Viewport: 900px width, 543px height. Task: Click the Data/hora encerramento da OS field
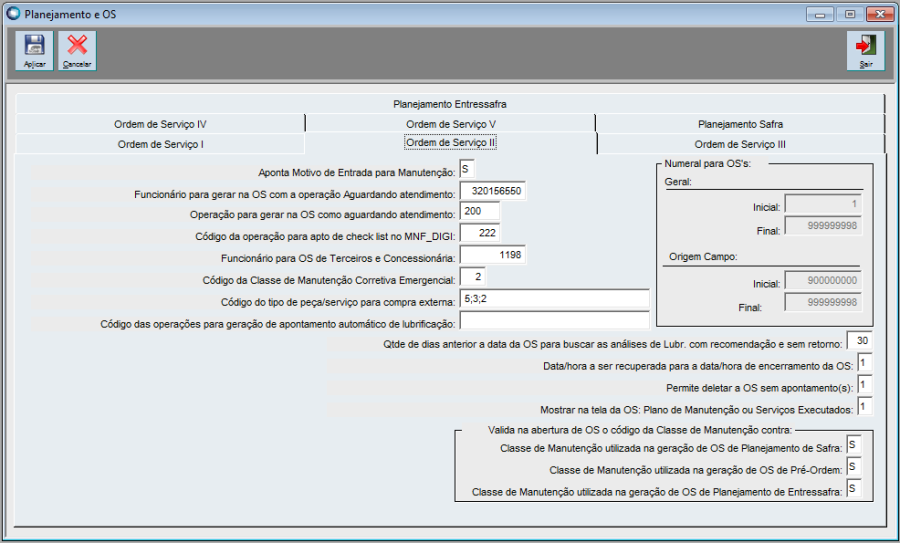(x=865, y=363)
